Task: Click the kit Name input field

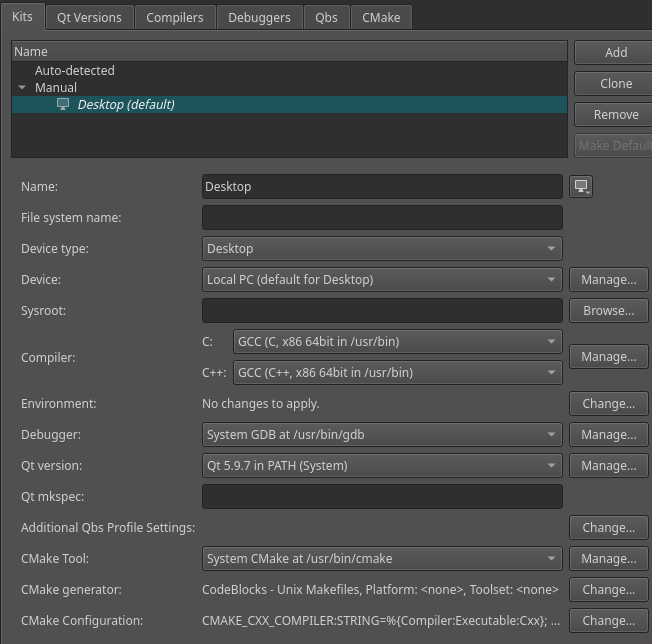Action: (x=382, y=186)
